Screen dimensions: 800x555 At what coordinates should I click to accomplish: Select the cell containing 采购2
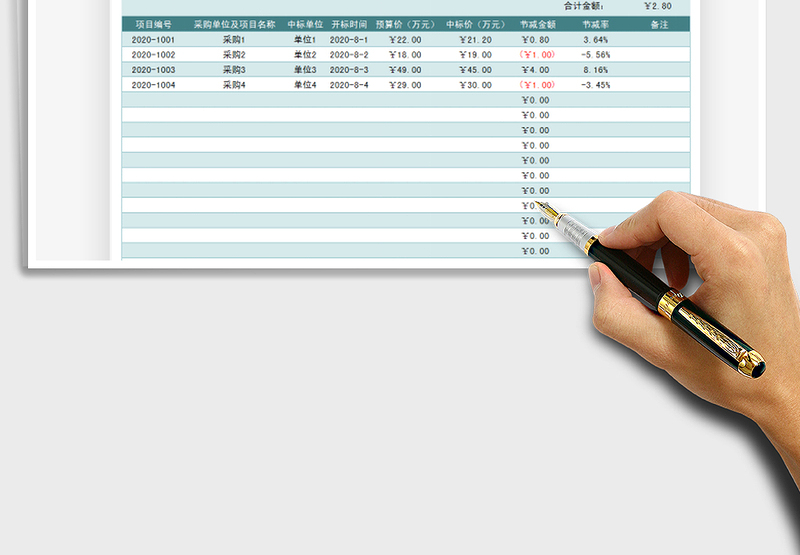click(x=234, y=55)
